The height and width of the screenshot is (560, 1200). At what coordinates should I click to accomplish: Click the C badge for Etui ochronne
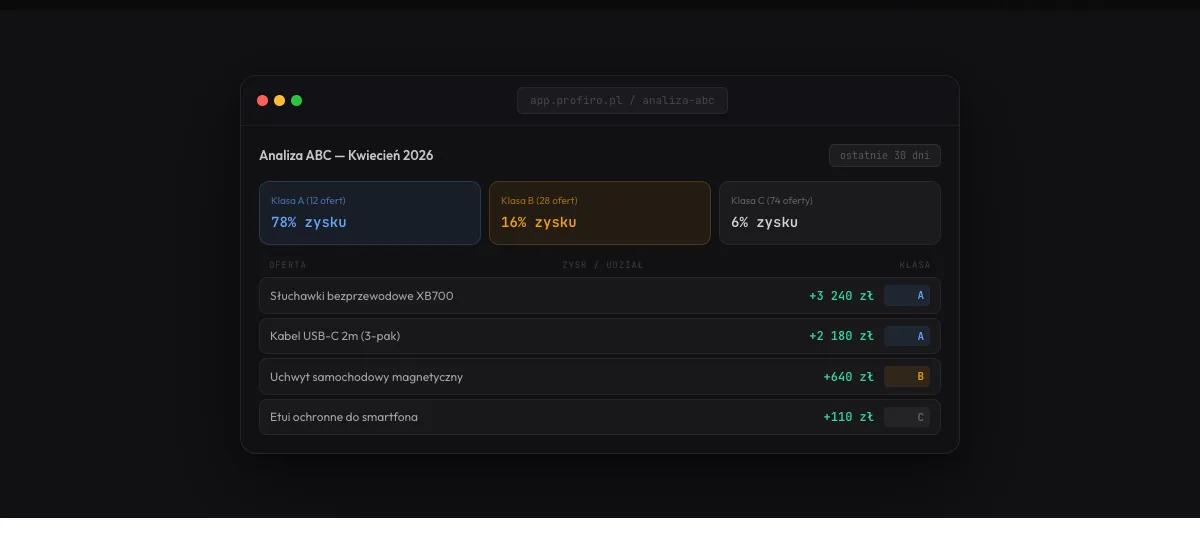(x=907, y=417)
